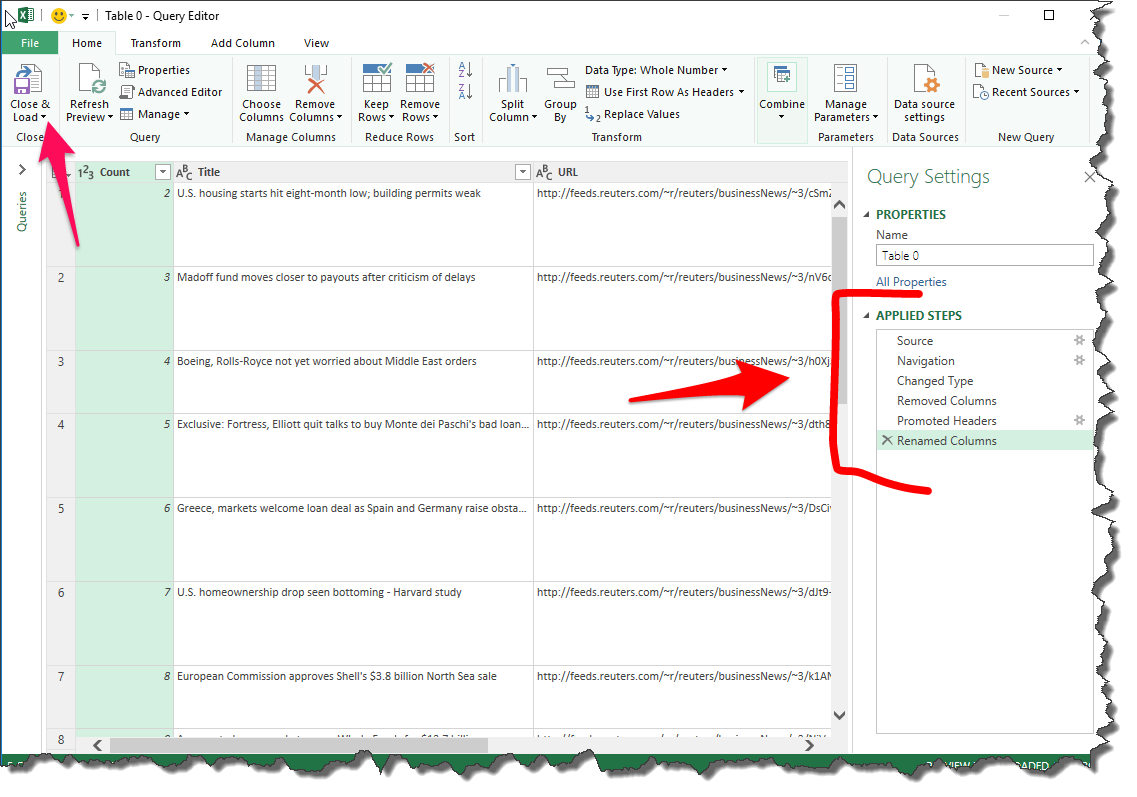Open the Data Type Whole Number dropdown
The width and height of the screenshot is (1137, 797).
click(x=722, y=69)
